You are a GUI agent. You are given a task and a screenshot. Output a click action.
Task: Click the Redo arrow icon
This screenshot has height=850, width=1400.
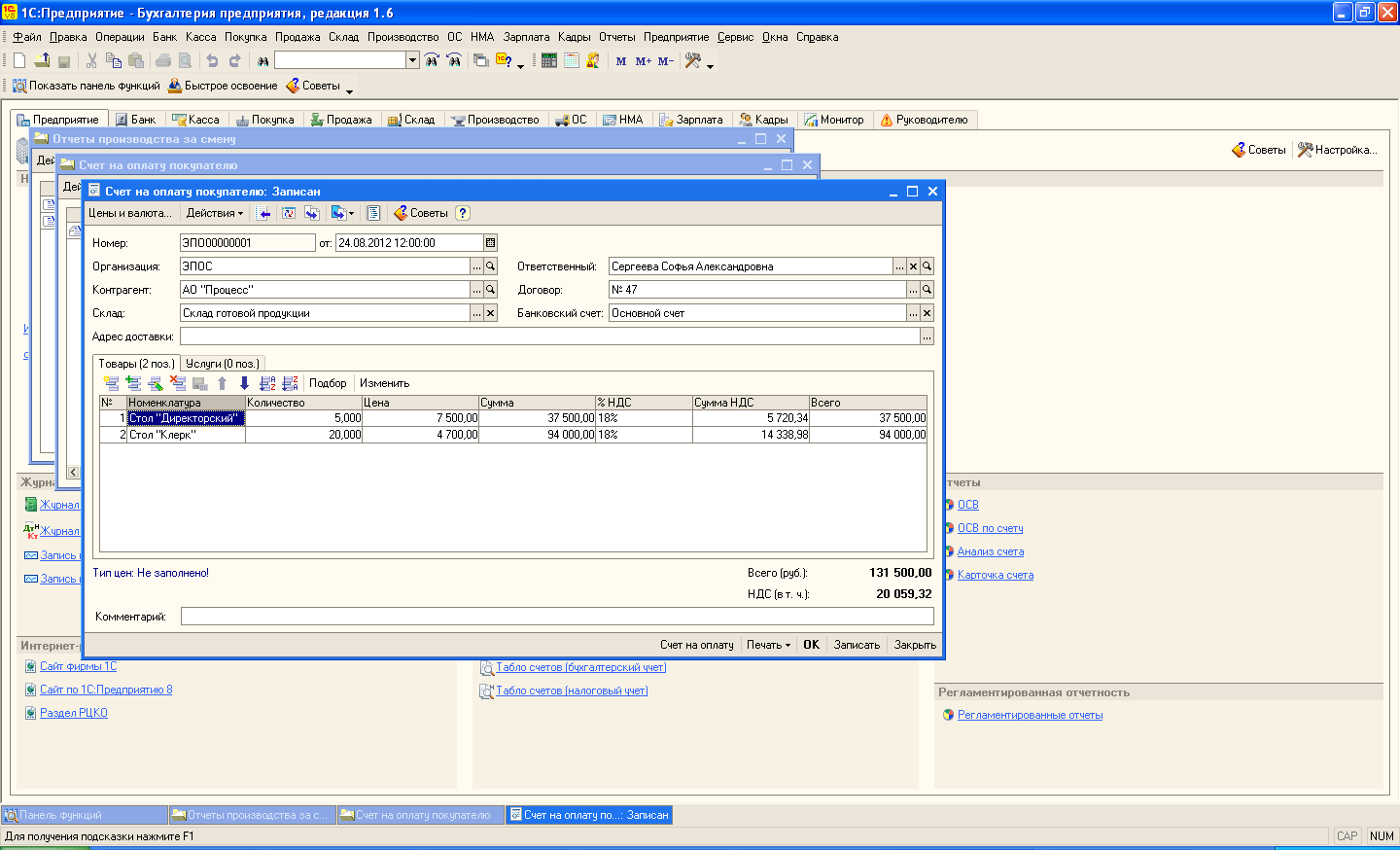[x=234, y=60]
